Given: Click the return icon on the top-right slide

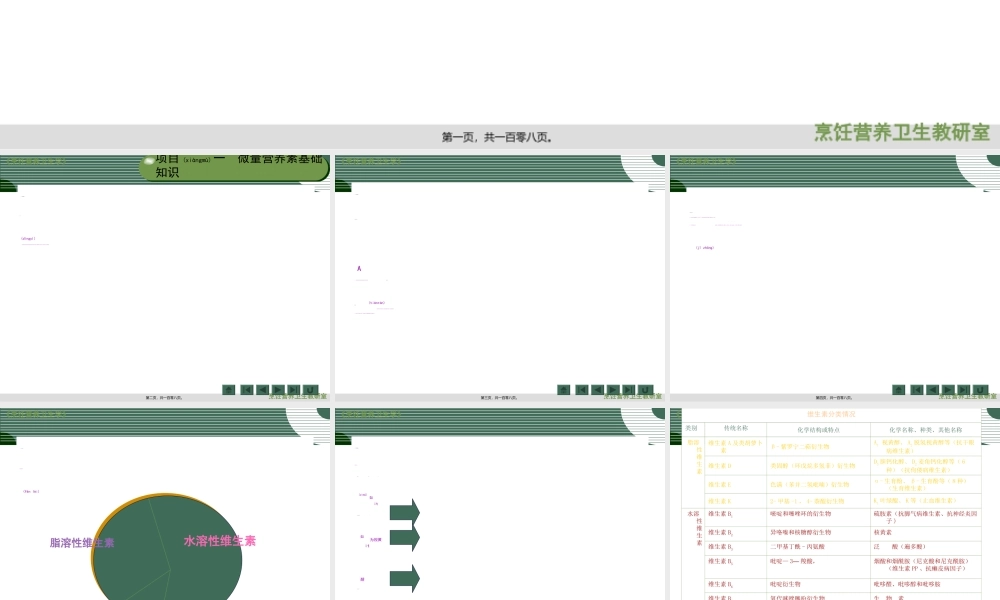Looking at the screenshot, I should point(981,390).
